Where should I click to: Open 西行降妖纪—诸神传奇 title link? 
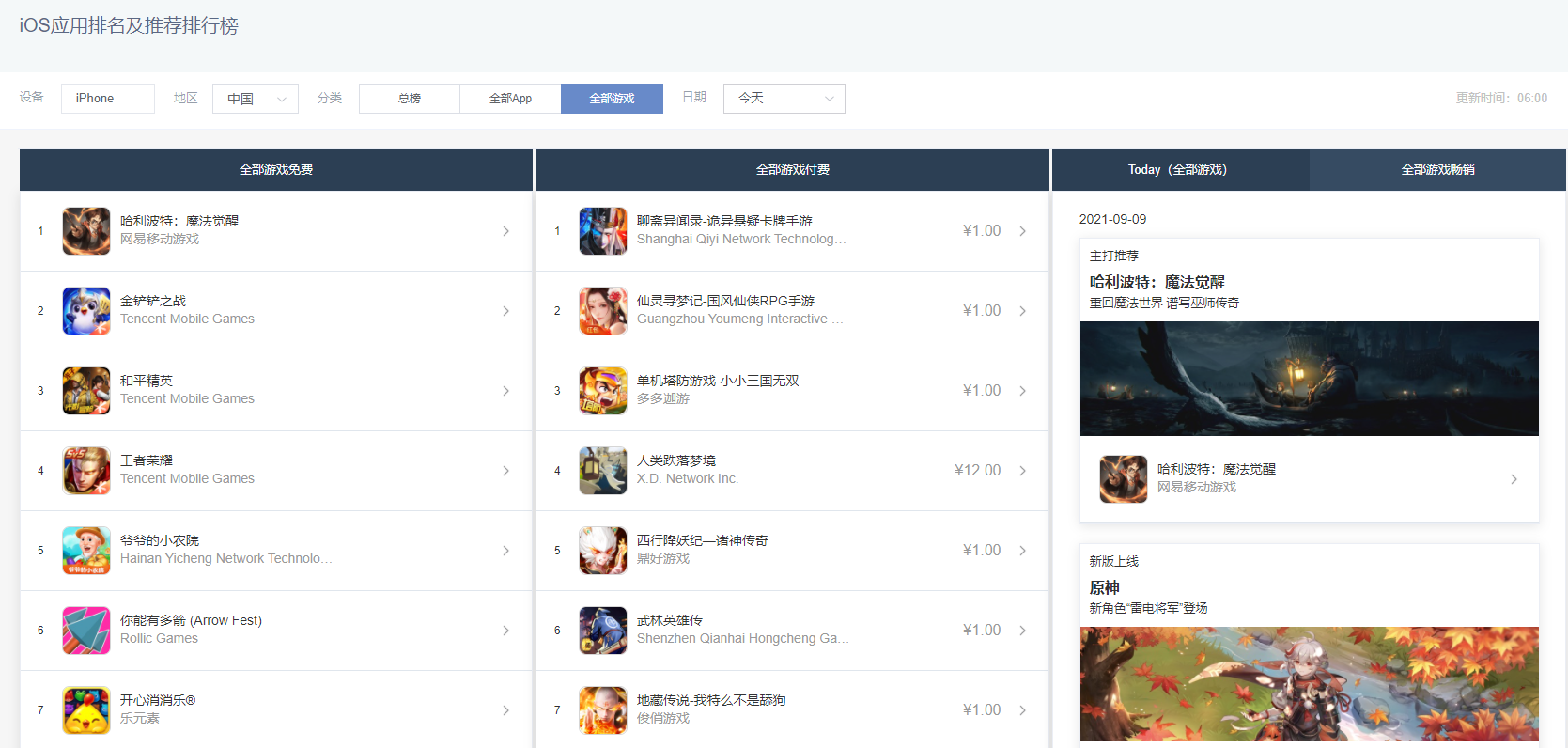703,540
